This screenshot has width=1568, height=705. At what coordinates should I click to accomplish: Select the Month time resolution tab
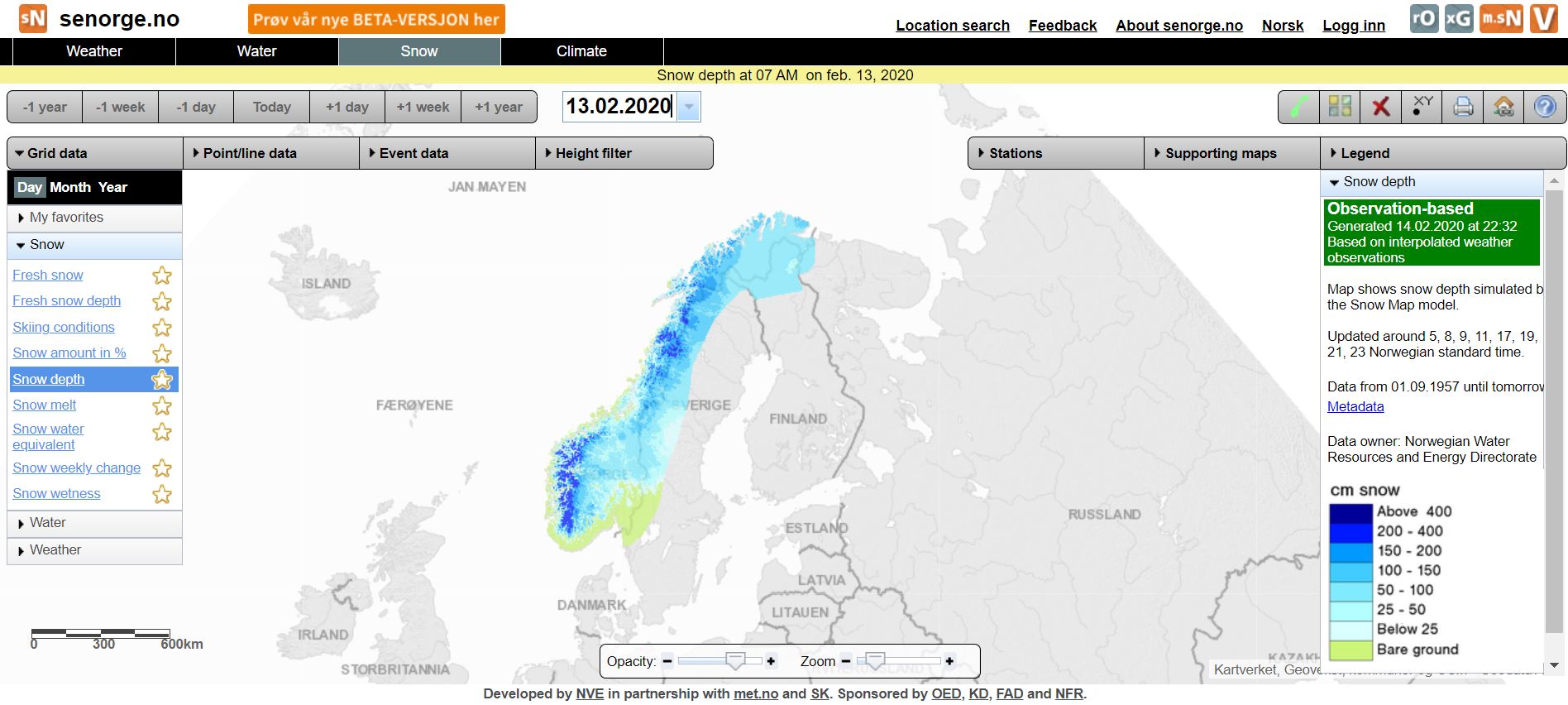[x=70, y=188]
